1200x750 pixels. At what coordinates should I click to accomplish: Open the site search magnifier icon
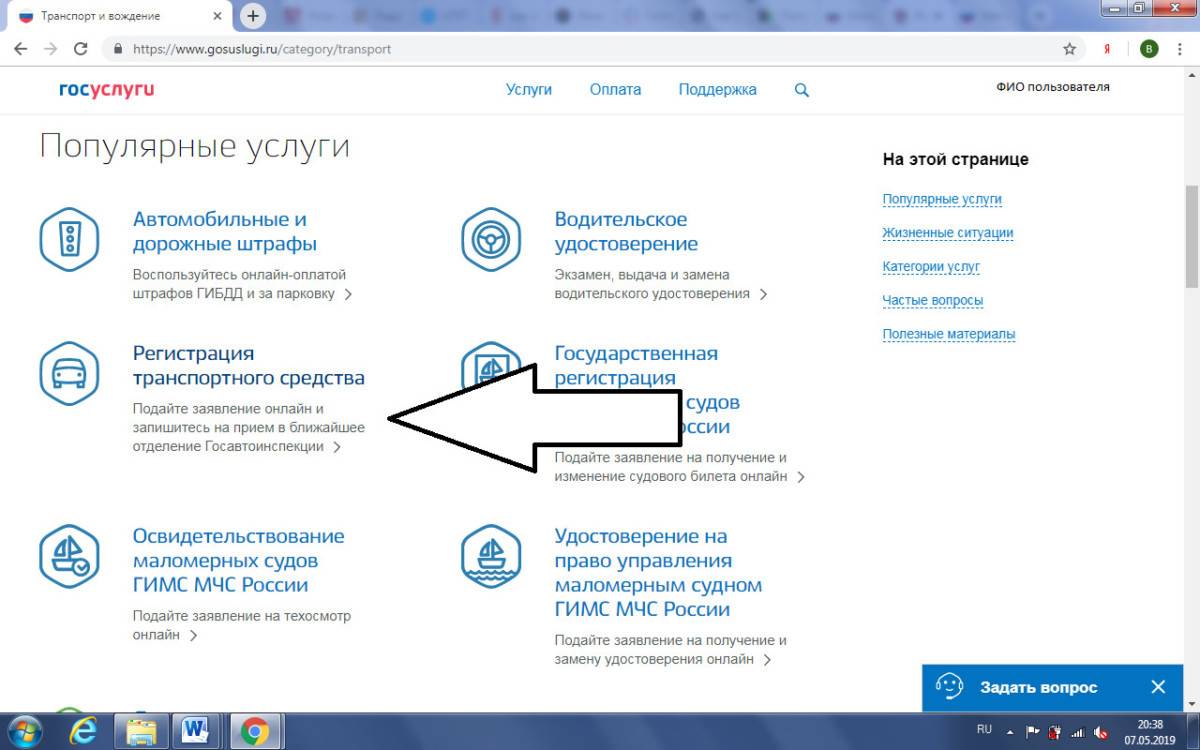coord(801,90)
